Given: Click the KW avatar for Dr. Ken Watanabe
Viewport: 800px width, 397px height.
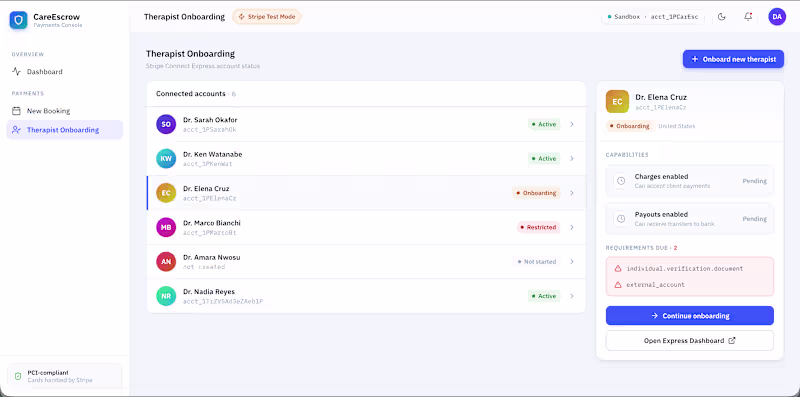Looking at the screenshot, I should pyautogui.click(x=166, y=159).
